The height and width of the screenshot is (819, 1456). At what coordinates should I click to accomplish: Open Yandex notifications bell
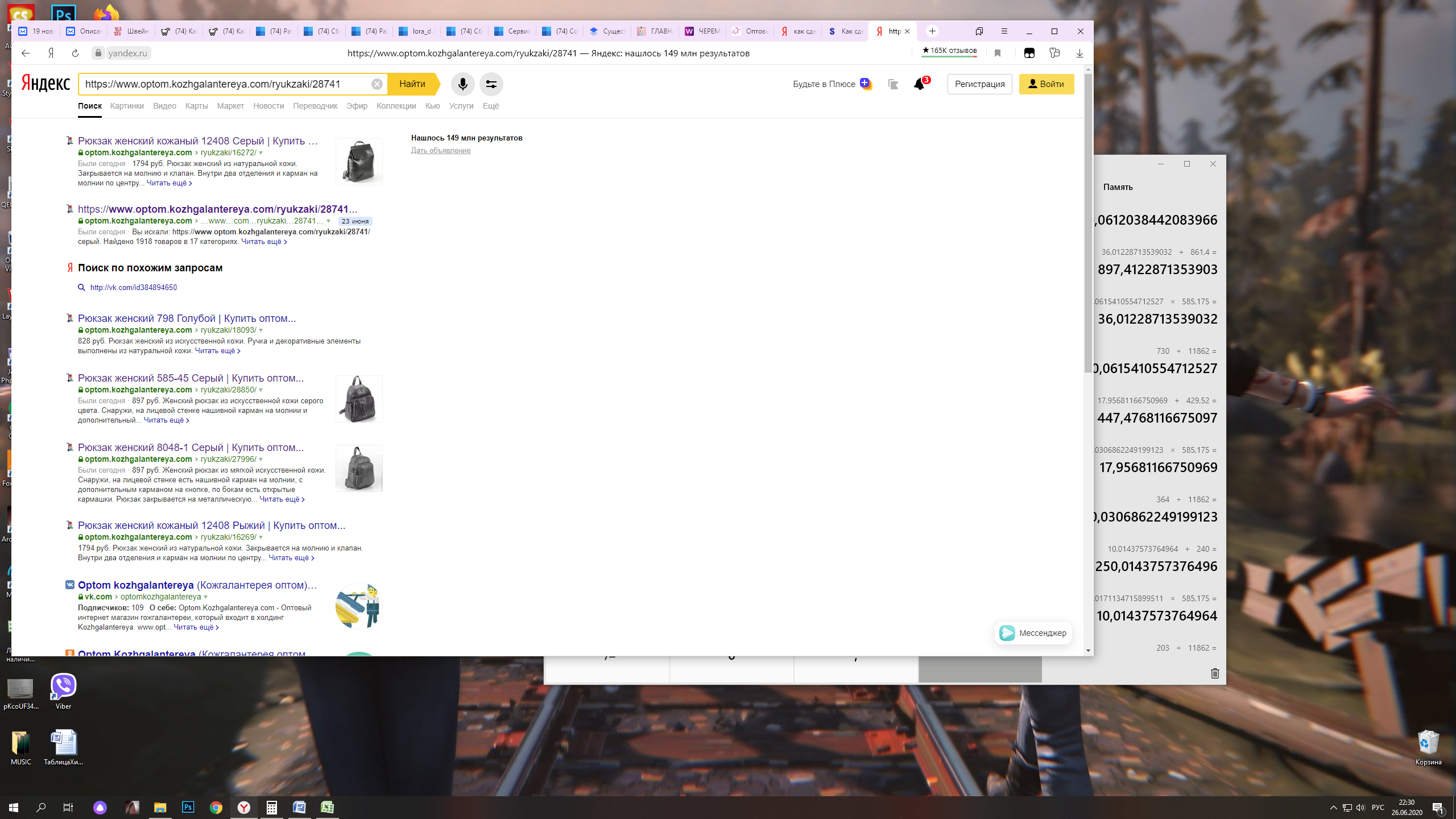(919, 84)
